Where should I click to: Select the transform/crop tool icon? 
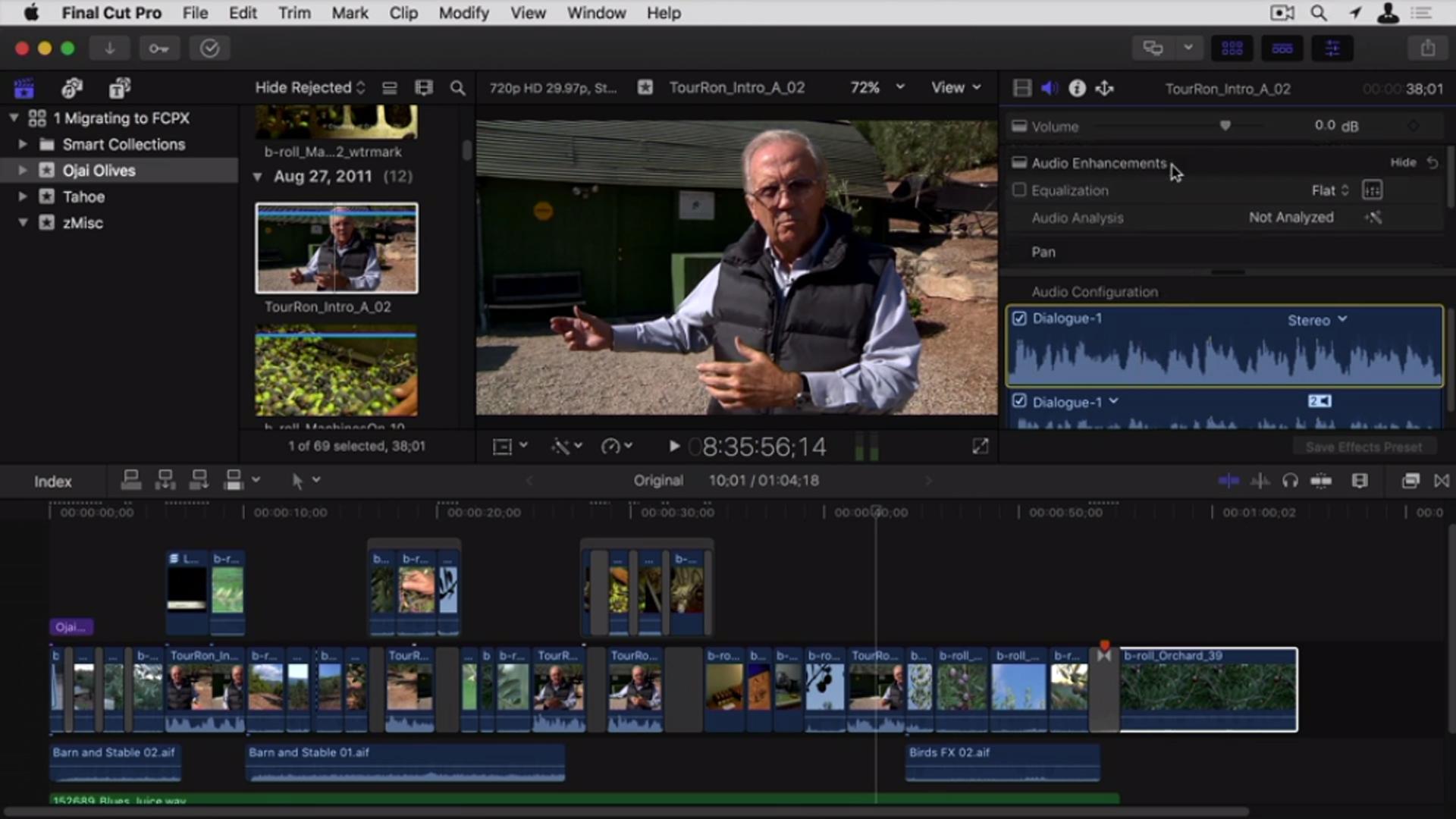(x=504, y=446)
